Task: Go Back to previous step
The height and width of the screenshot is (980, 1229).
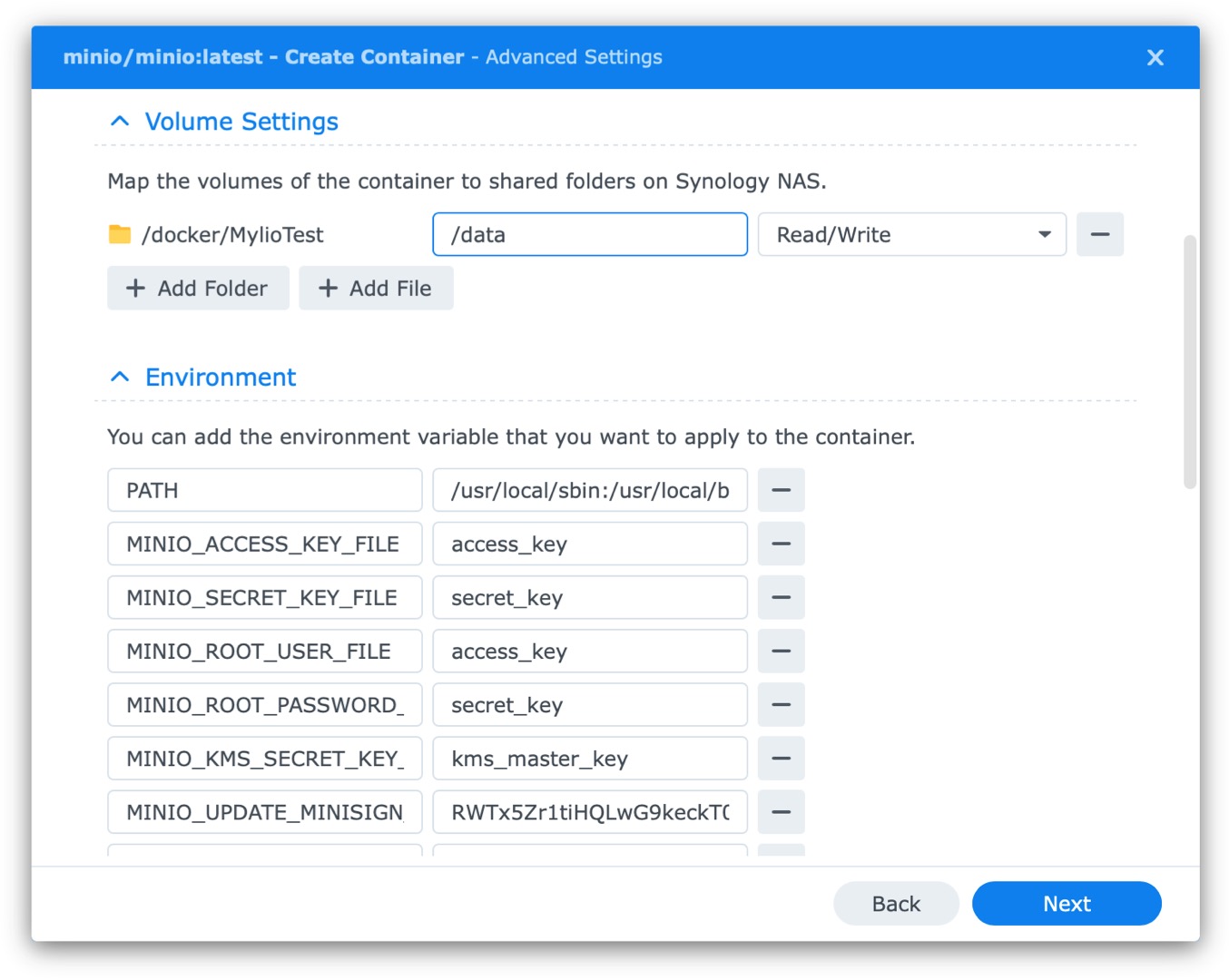Action: pos(896,903)
